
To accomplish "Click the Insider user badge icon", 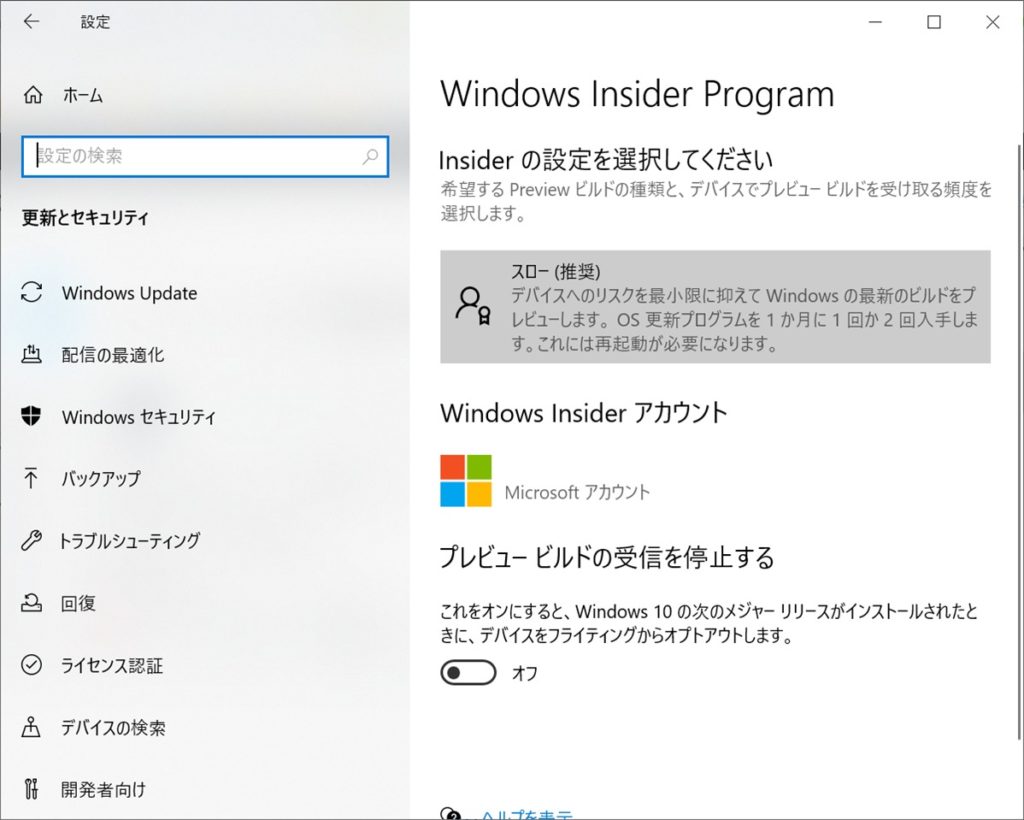I will [473, 306].
